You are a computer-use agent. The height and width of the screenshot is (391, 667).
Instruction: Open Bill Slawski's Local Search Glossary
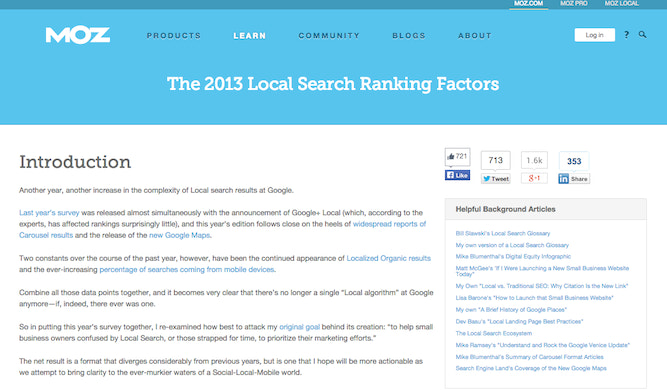pyautogui.click(x=503, y=234)
